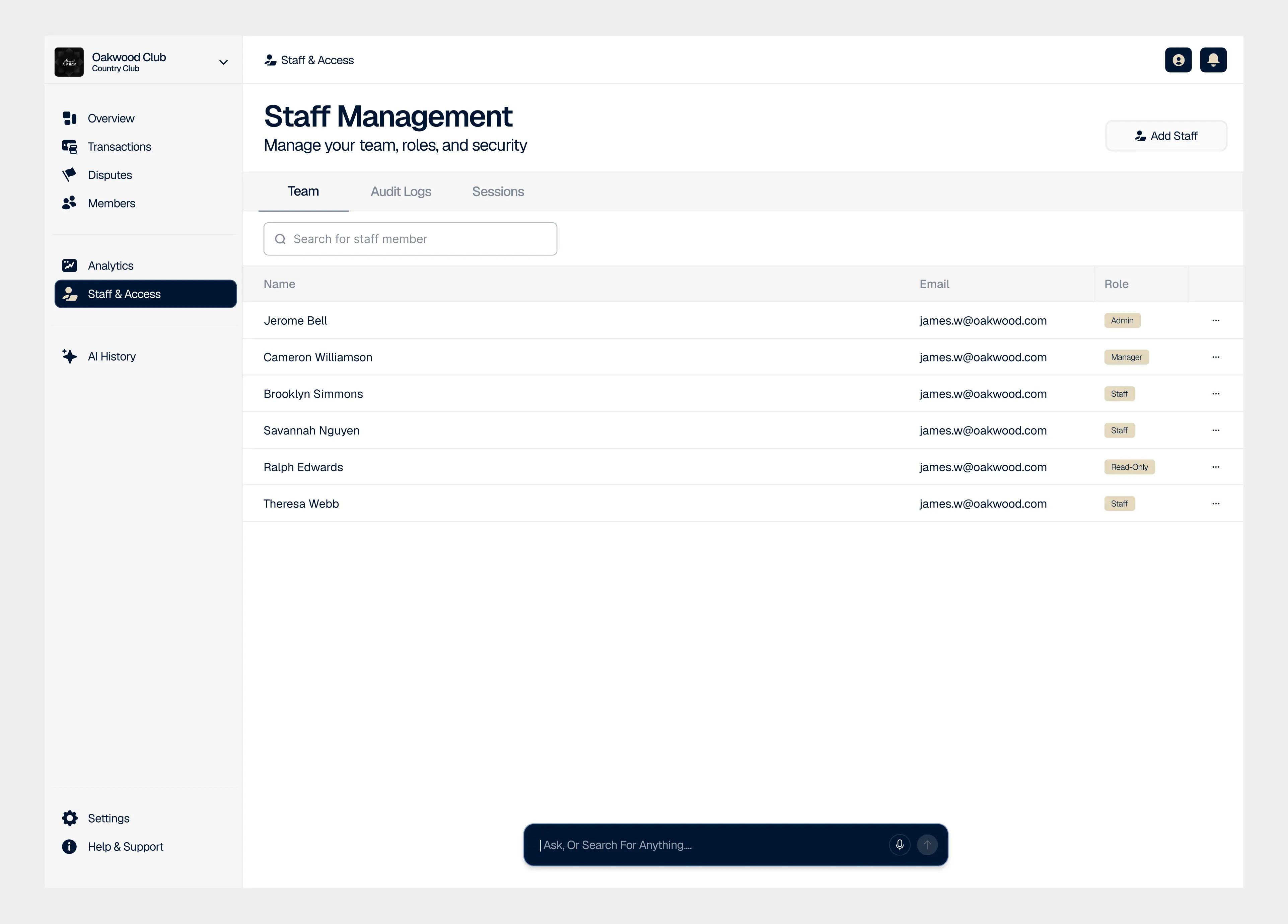1288x924 pixels.
Task: Switch to the Audit Logs tab
Action: tap(401, 191)
